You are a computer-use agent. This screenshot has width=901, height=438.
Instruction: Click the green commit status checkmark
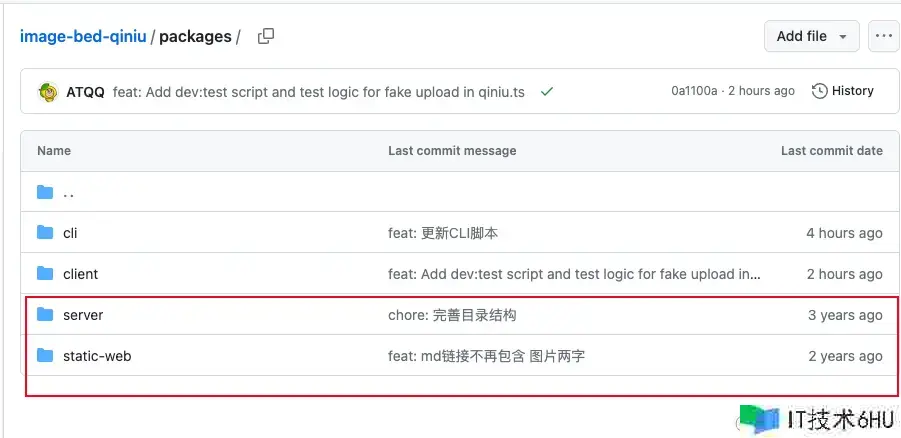point(546,91)
